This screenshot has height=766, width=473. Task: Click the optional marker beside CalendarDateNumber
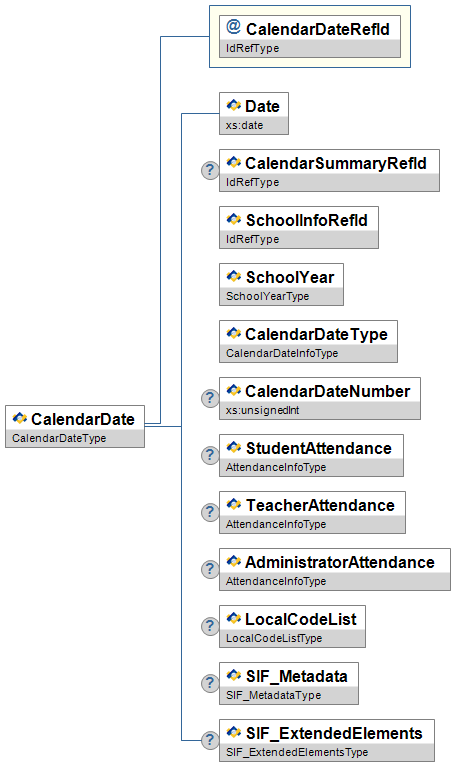click(x=210, y=398)
